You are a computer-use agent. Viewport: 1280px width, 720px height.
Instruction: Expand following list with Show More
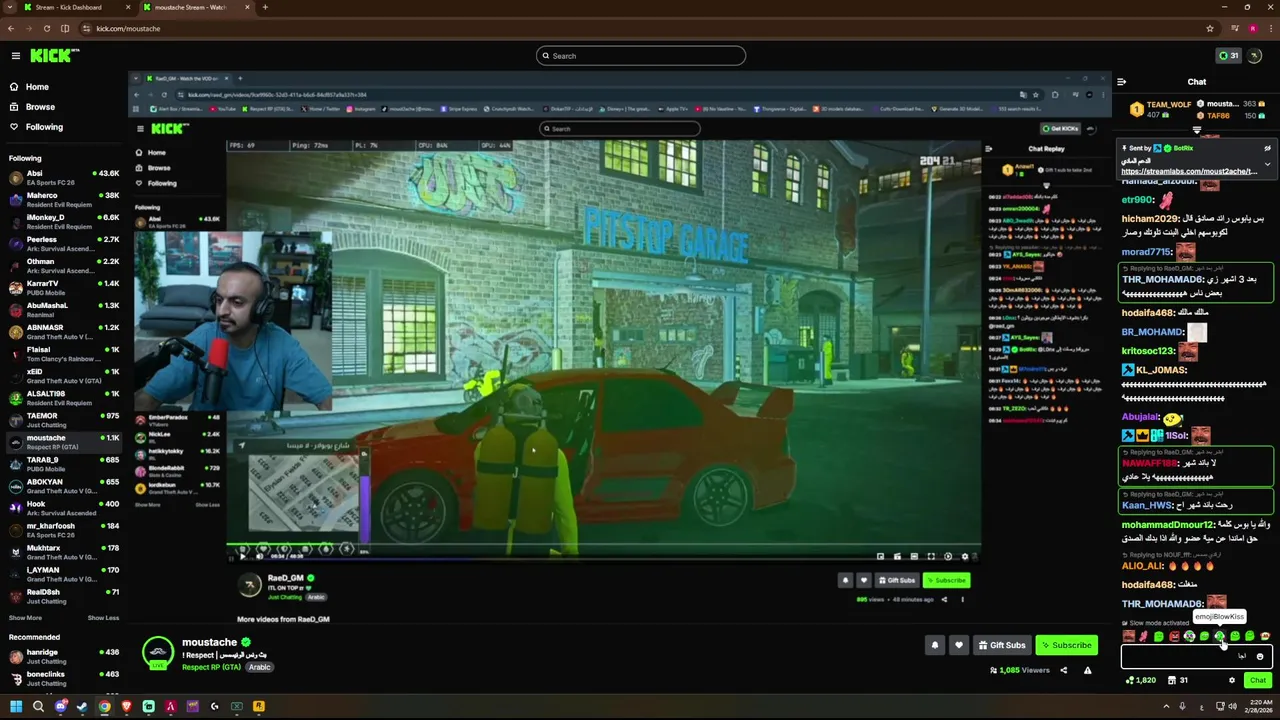point(25,618)
